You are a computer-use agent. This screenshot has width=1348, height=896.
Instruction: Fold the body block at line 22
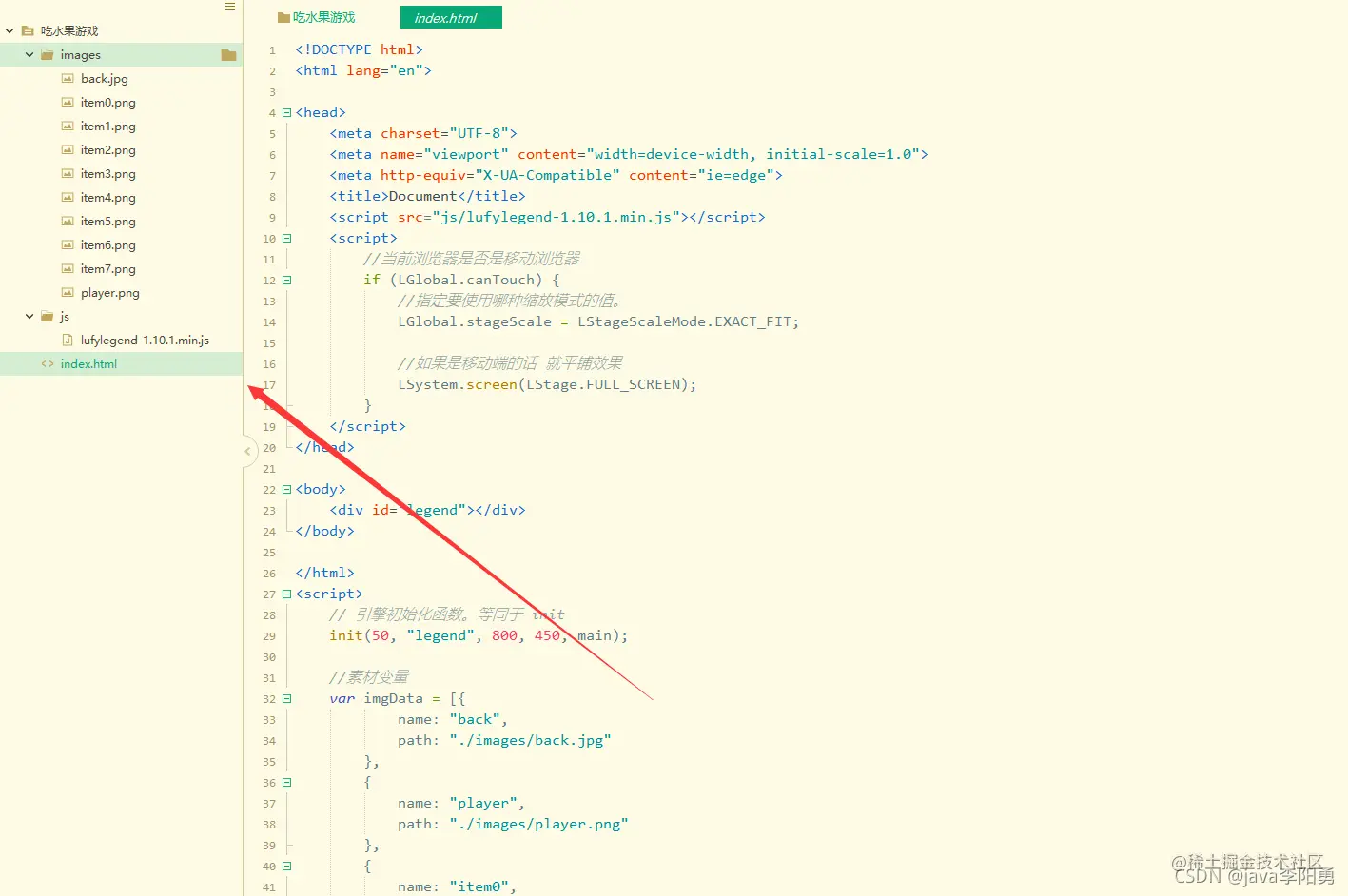[x=286, y=490]
